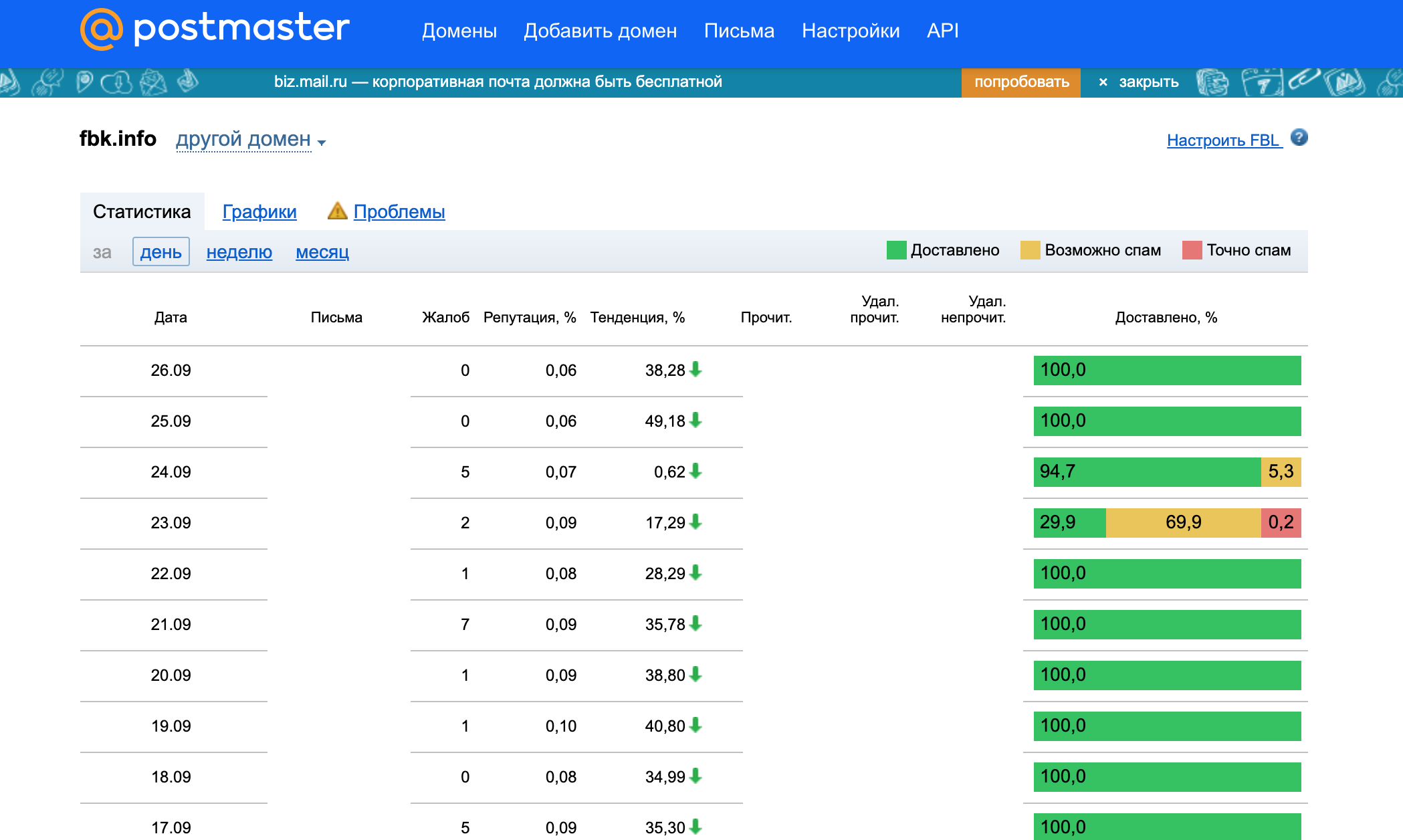Screen dimensions: 1403x840
Task: Open the Проблемы tab
Action: coord(399,212)
